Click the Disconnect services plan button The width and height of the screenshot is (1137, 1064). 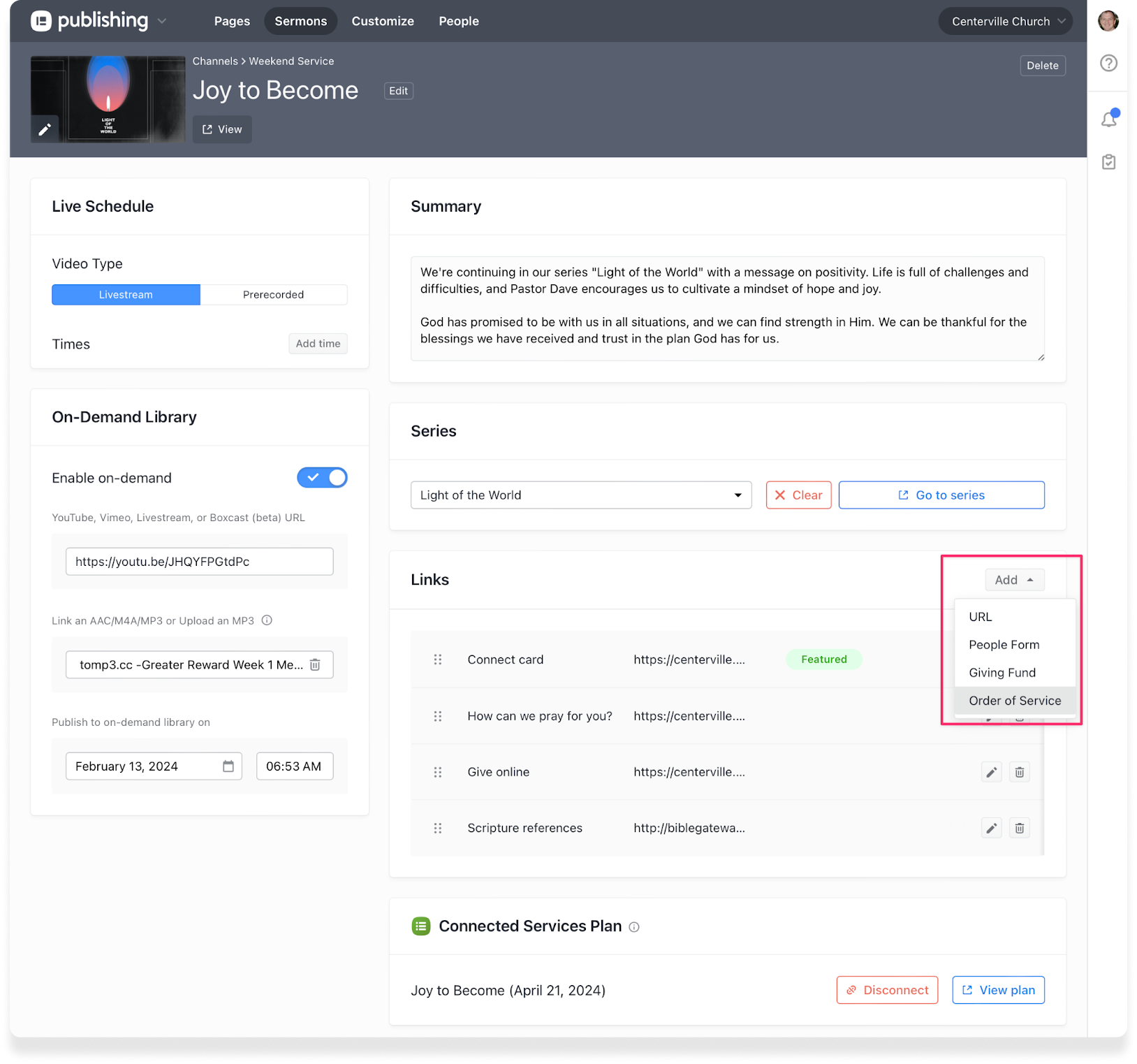point(887,990)
